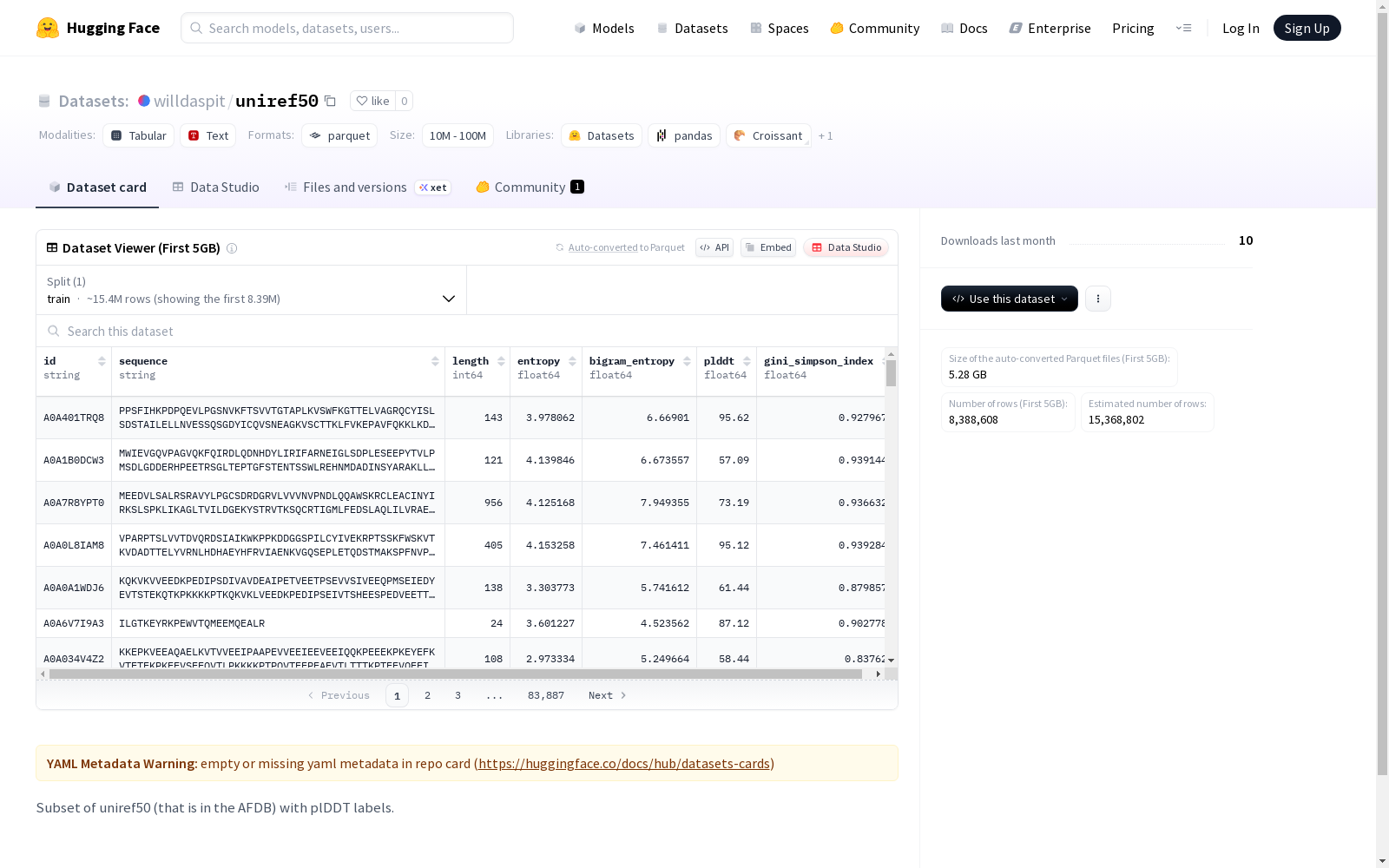The width and height of the screenshot is (1389, 868).
Task: Open Docs in the top navigation
Action: 964,28
